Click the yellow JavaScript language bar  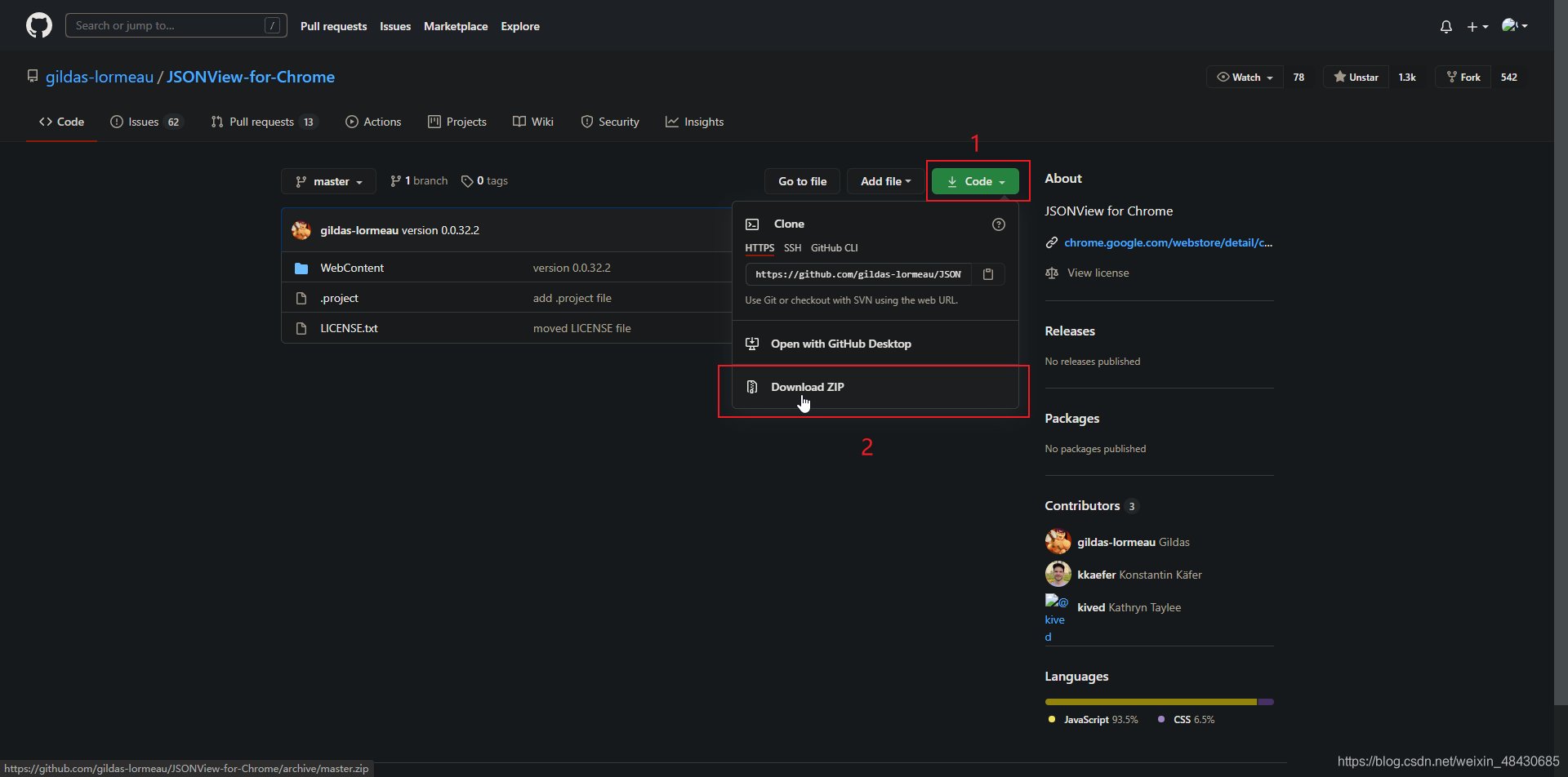tap(1151, 702)
